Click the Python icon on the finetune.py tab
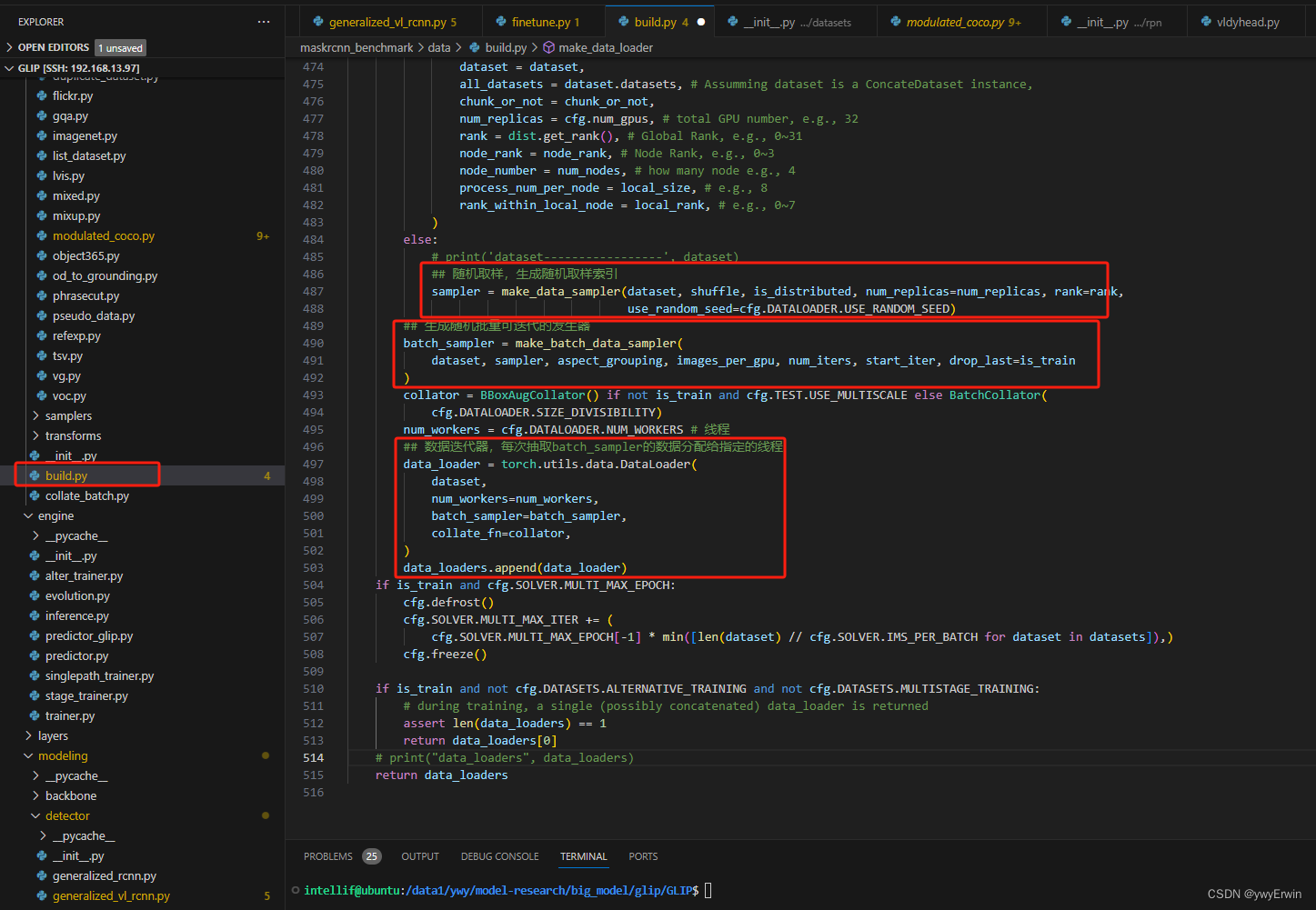 pyautogui.click(x=501, y=22)
